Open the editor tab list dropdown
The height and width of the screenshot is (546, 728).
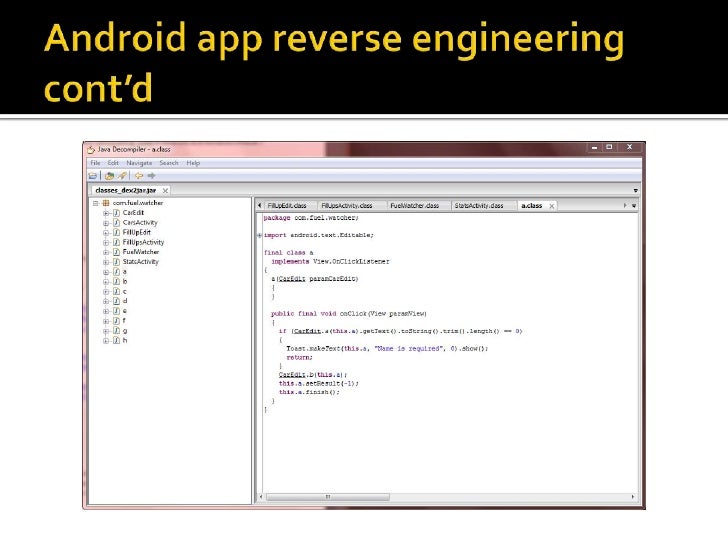(x=634, y=205)
